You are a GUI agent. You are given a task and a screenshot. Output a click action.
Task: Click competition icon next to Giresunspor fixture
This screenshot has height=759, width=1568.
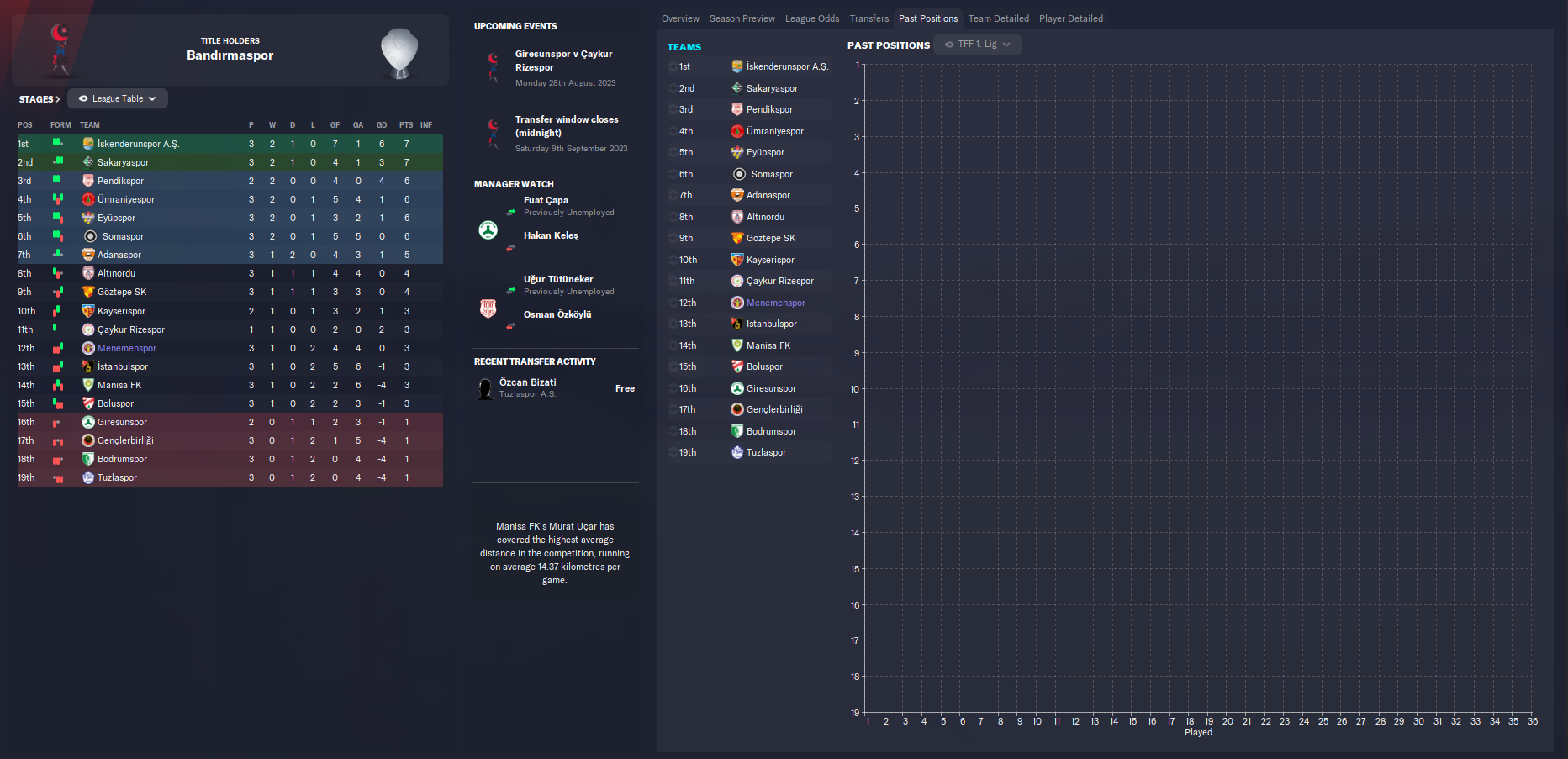(493, 66)
